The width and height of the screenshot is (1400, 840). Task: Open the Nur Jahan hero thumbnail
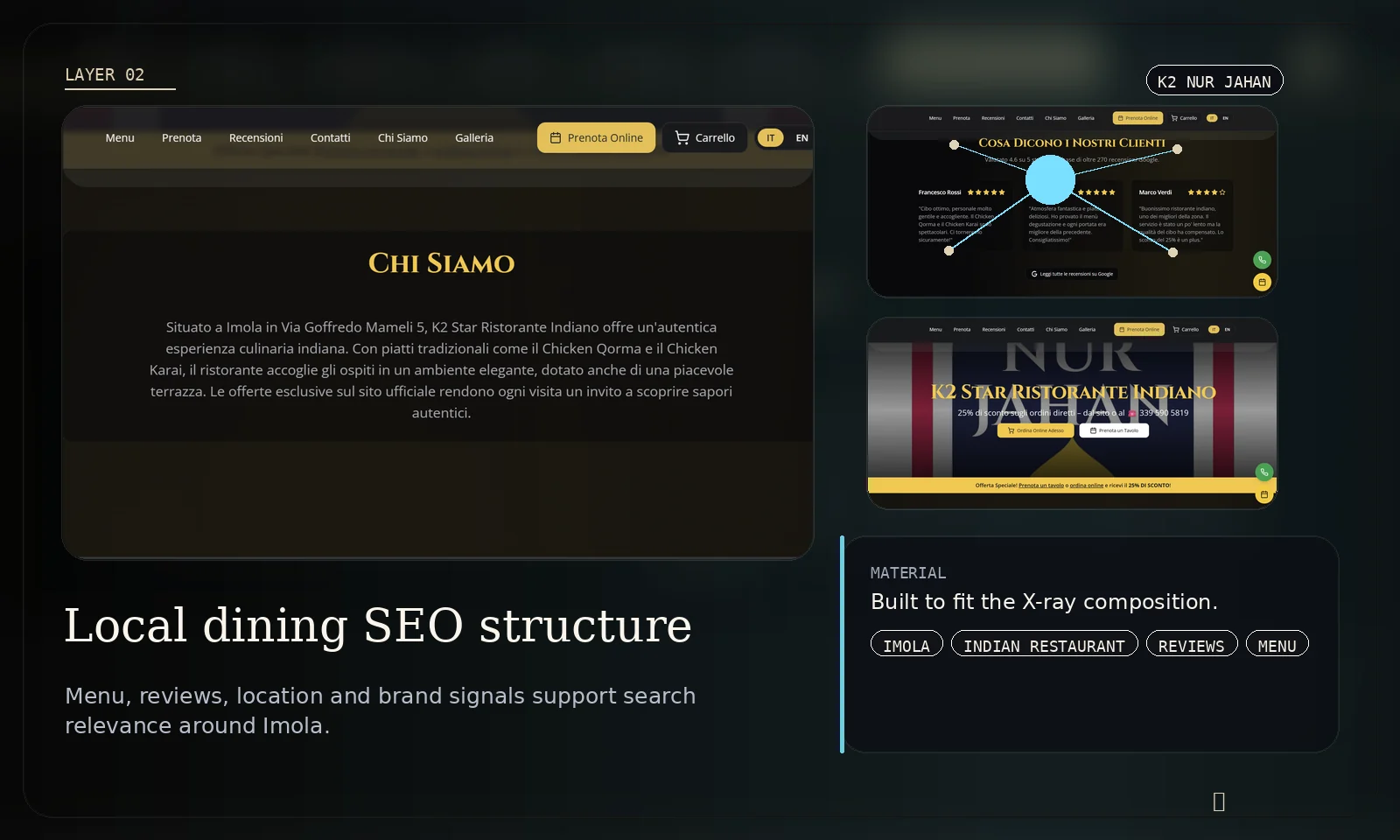click(x=1072, y=413)
